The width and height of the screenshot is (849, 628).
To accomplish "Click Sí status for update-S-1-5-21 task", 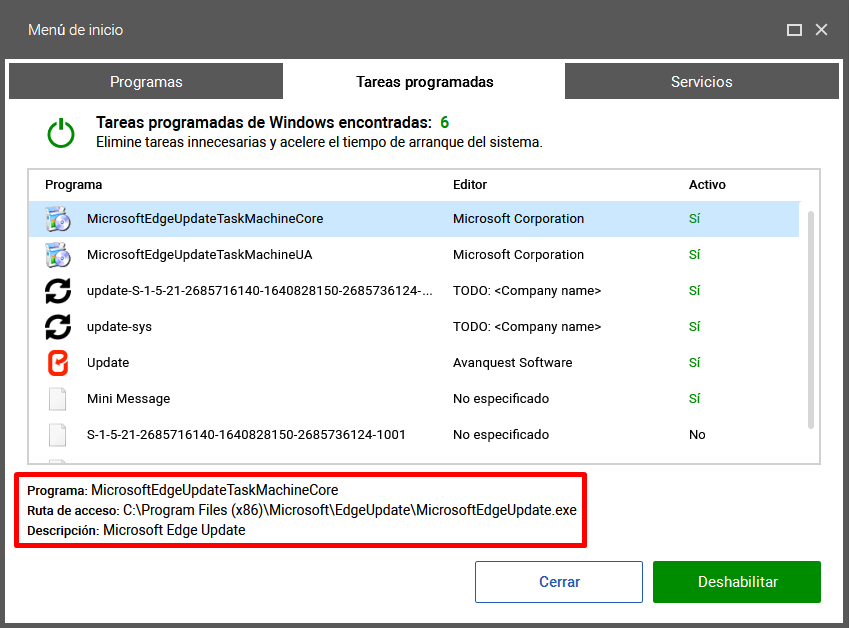I will (695, 291).
